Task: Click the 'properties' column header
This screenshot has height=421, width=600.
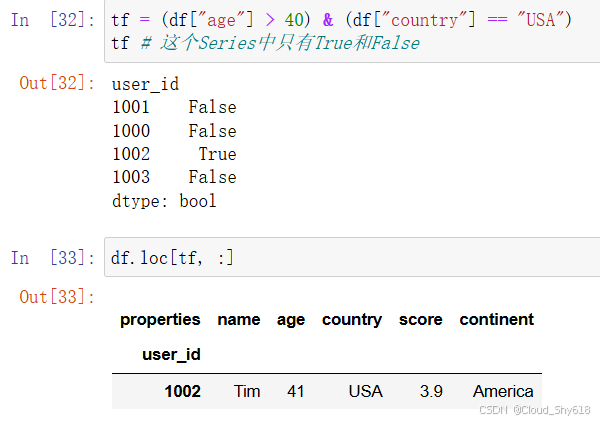Action: tap(160, 320)
